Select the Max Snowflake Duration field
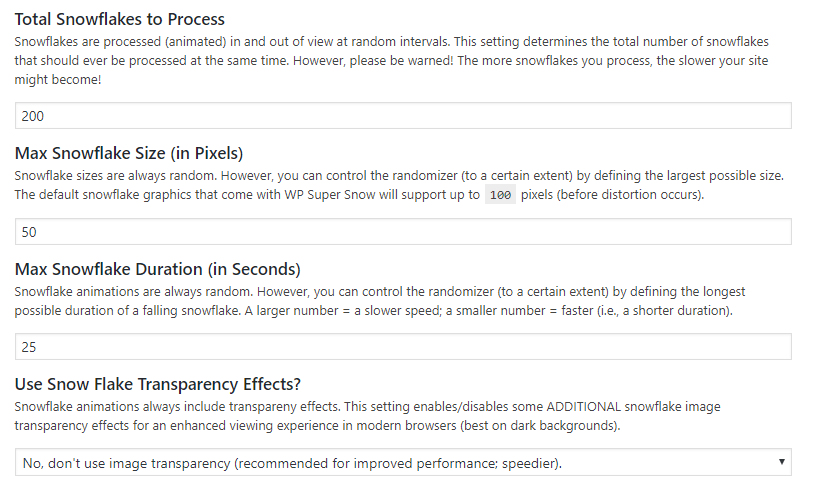 coord(403,347)
